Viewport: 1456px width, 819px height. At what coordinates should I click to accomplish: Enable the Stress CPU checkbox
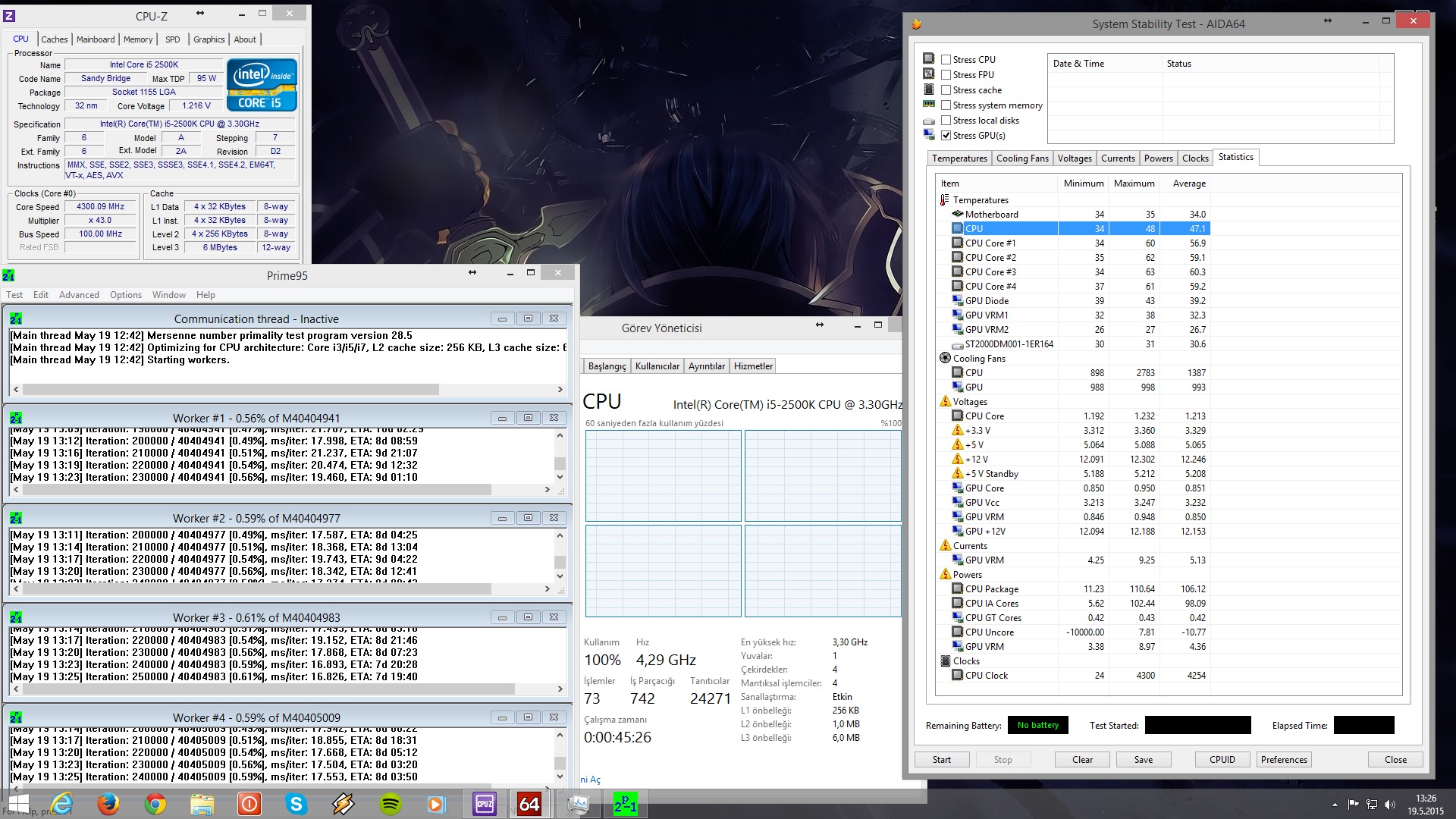click(946, 59)
